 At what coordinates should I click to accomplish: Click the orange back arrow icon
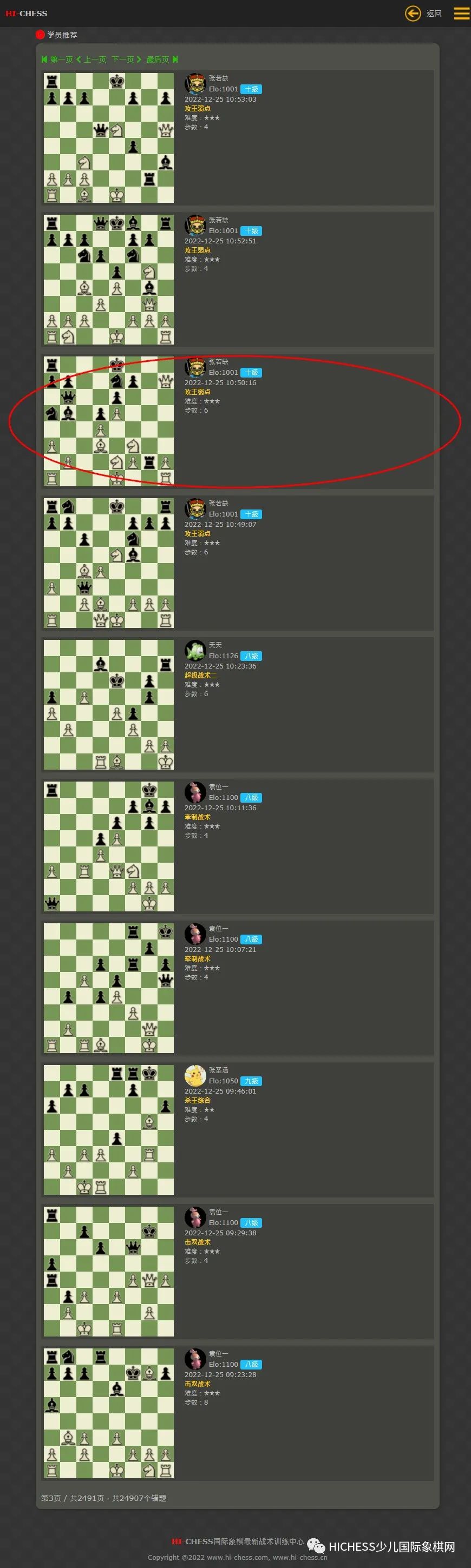(413, 14)
